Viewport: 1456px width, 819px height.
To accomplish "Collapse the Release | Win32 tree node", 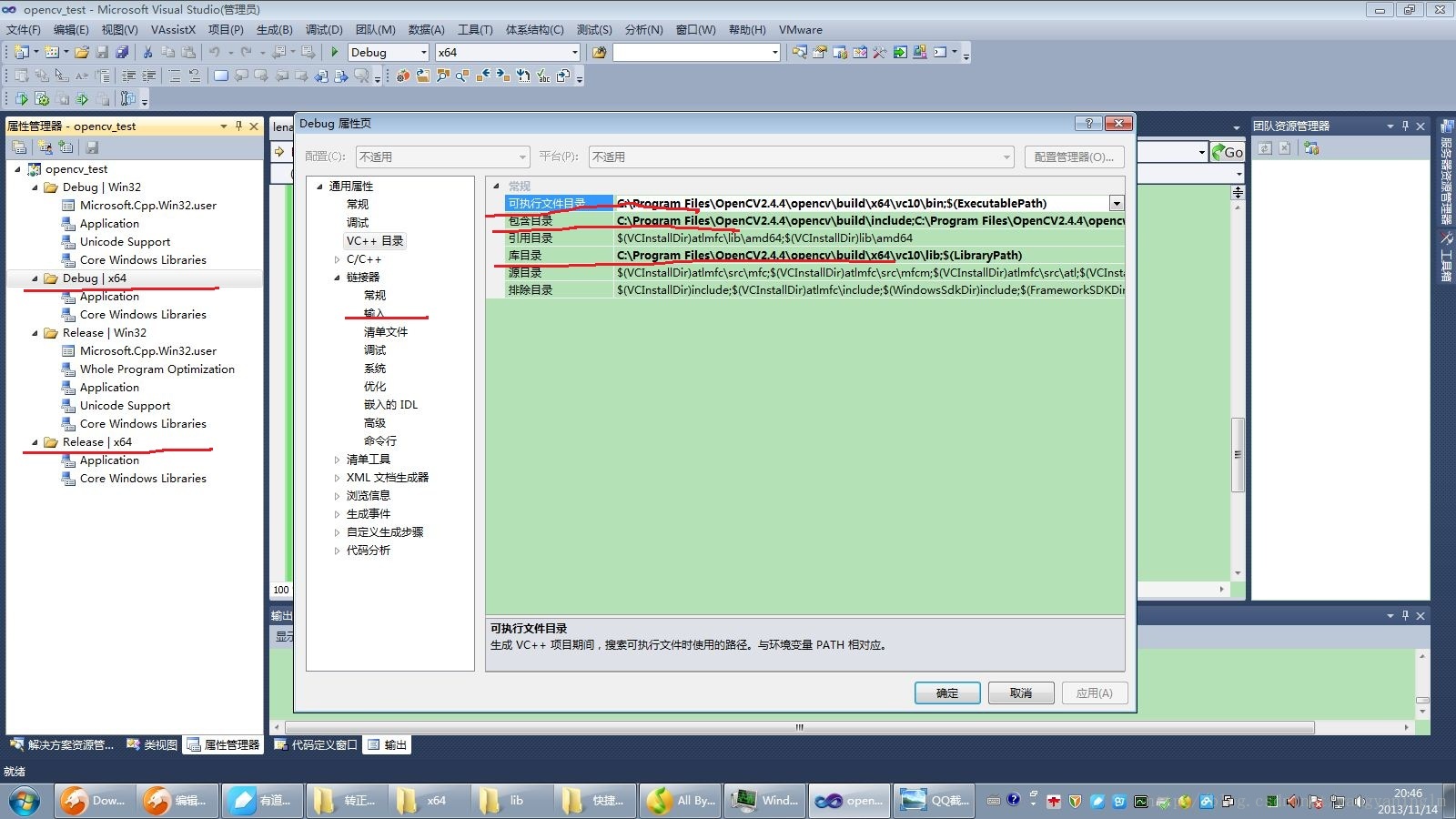I will coord(35,333).
